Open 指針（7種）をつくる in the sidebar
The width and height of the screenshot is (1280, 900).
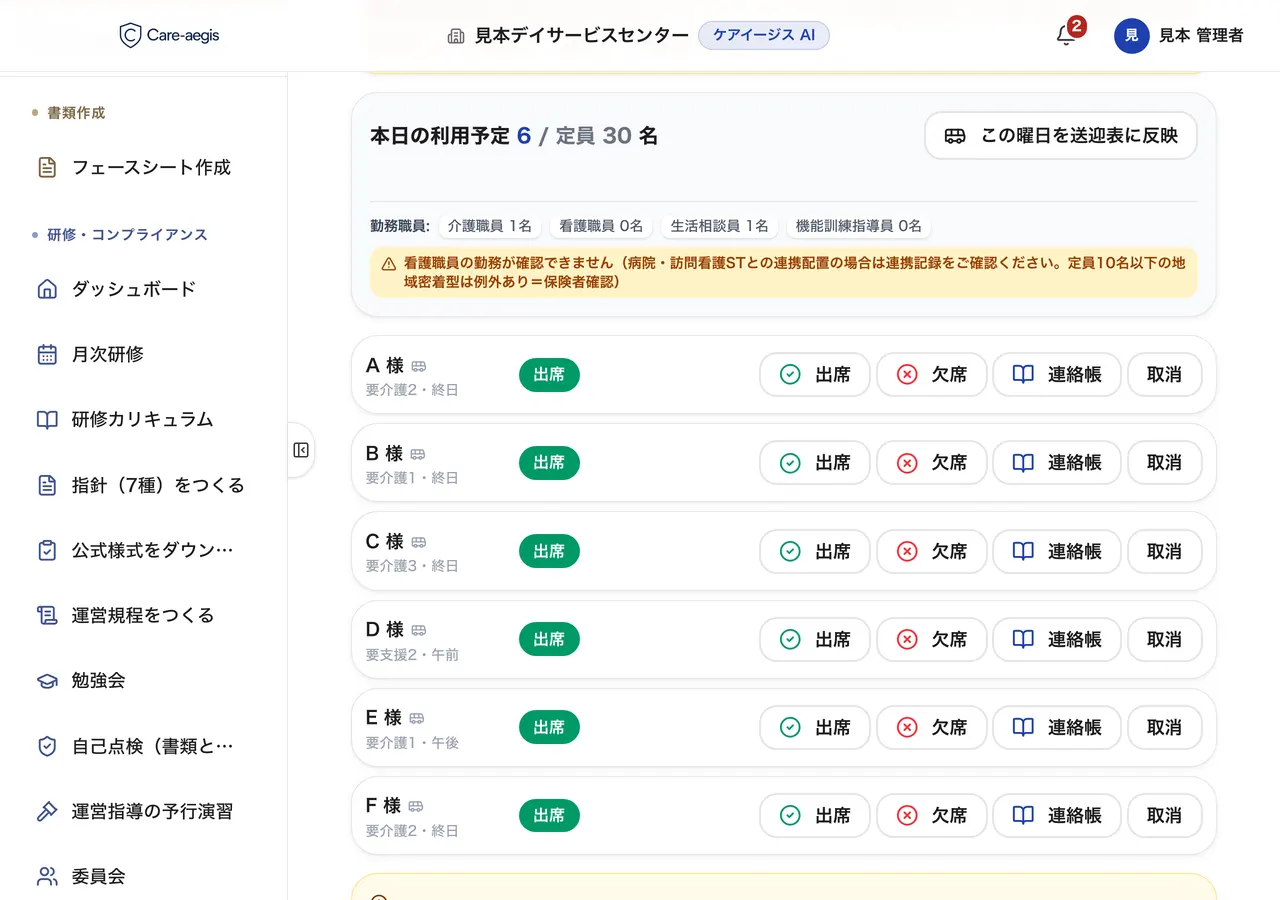click(x=143, y=486)
